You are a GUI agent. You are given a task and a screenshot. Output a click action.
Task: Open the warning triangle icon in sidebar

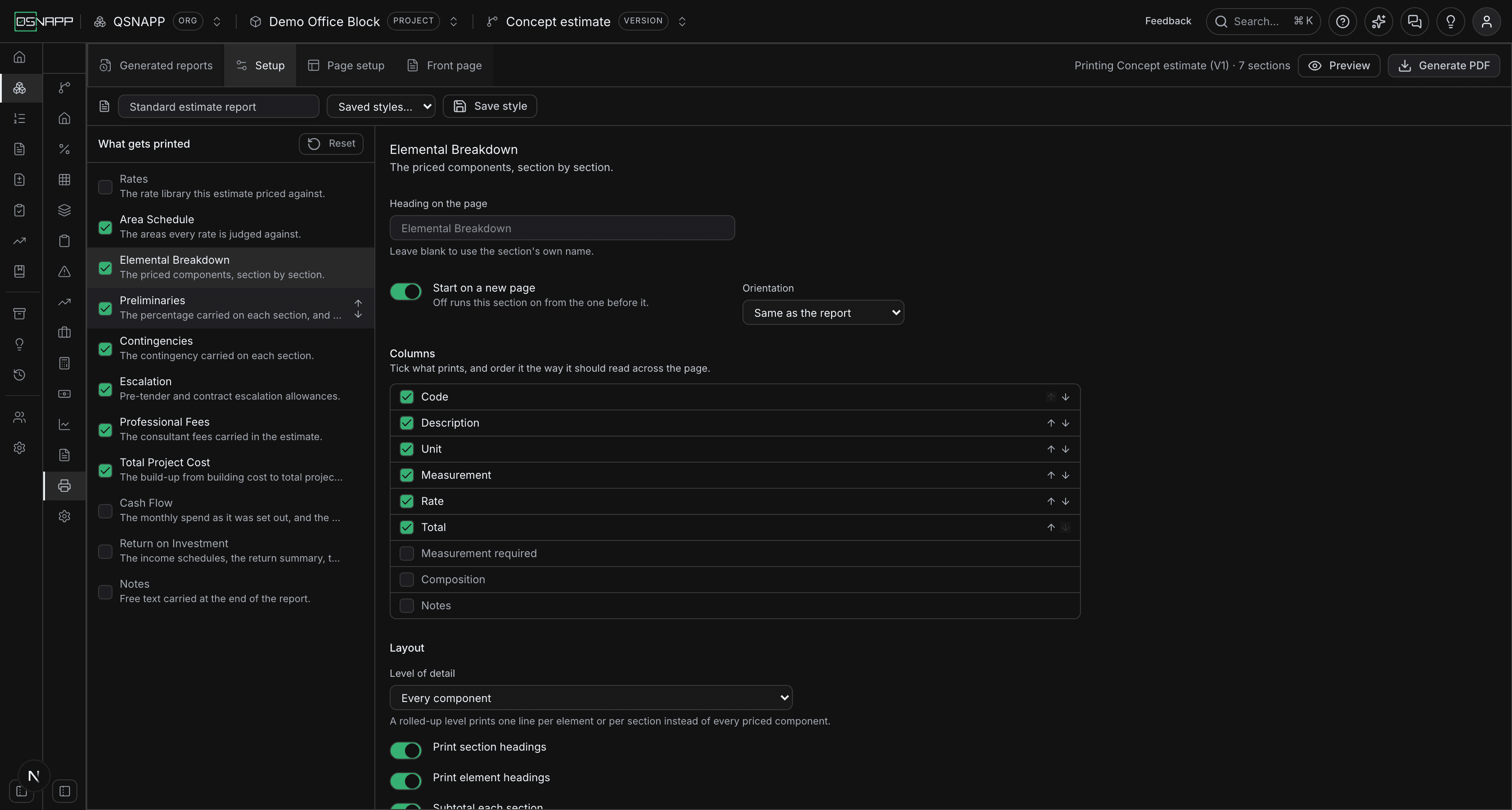(x=64, y=271)
